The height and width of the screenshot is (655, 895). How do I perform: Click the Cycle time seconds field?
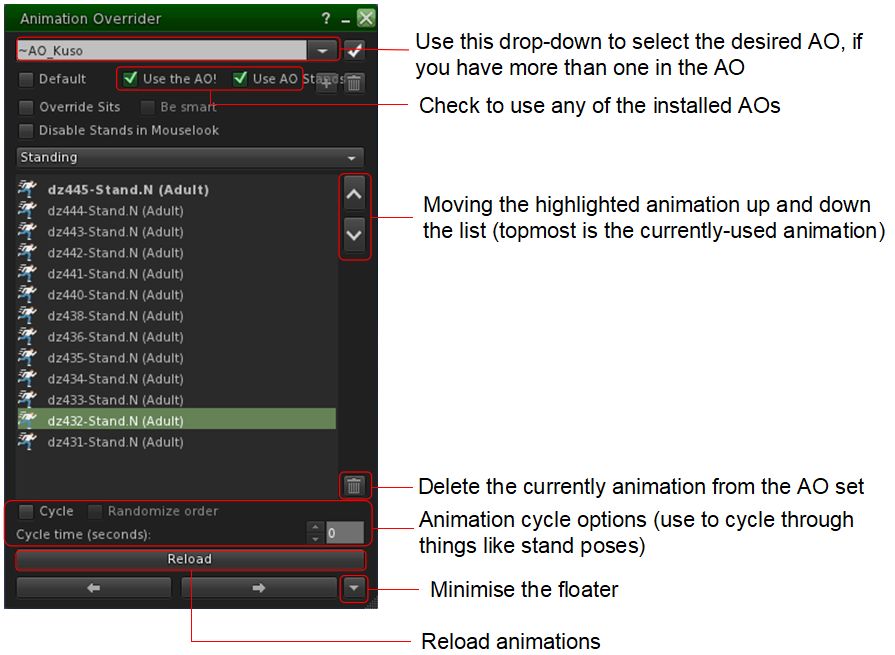pos(345,534)
